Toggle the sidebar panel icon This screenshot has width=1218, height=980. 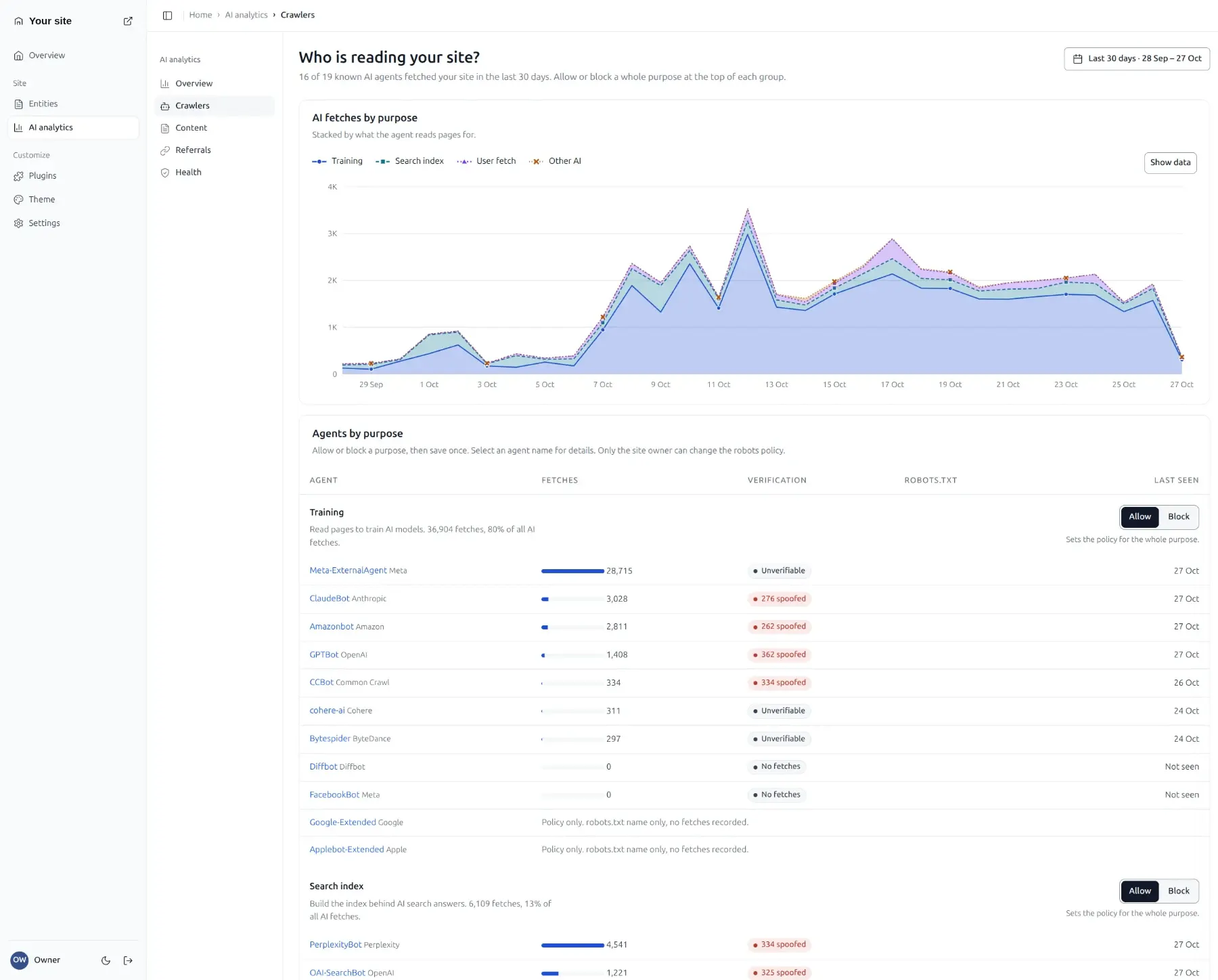tap(168, 15)
